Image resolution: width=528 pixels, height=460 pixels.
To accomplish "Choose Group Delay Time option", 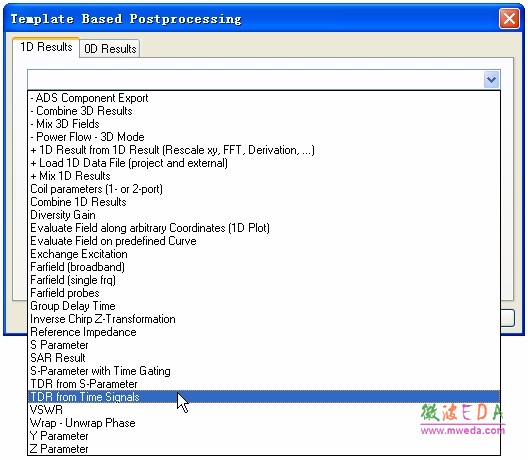I will click(x=264, y=306).
